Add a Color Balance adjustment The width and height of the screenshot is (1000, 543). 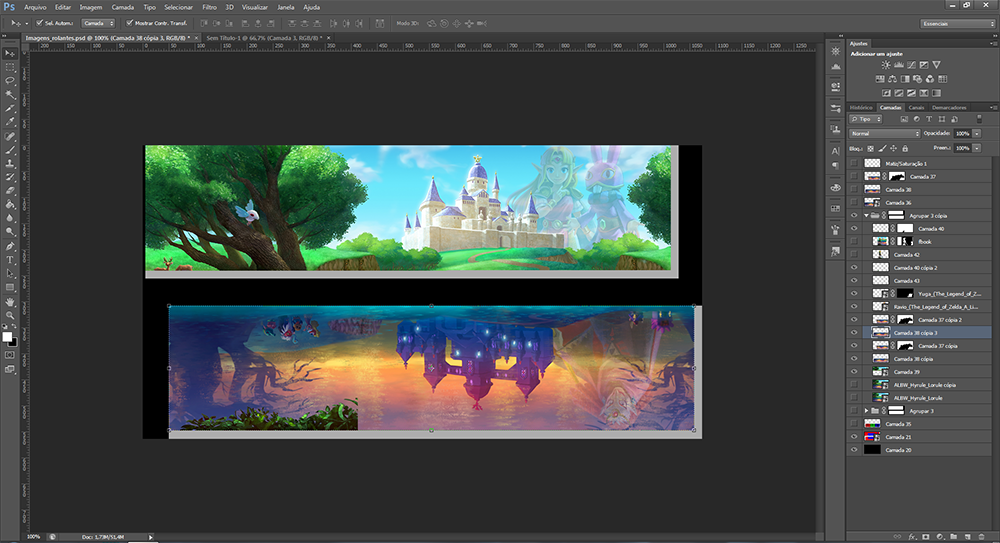tap(892, 79)
